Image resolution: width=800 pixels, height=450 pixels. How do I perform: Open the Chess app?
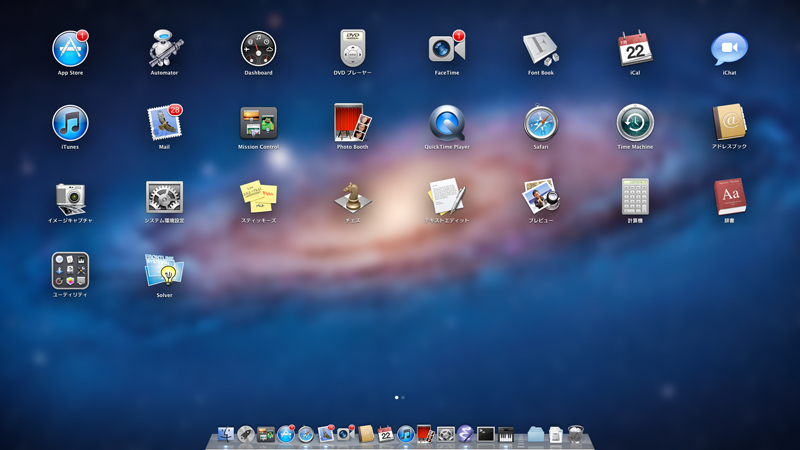(352, 197)
